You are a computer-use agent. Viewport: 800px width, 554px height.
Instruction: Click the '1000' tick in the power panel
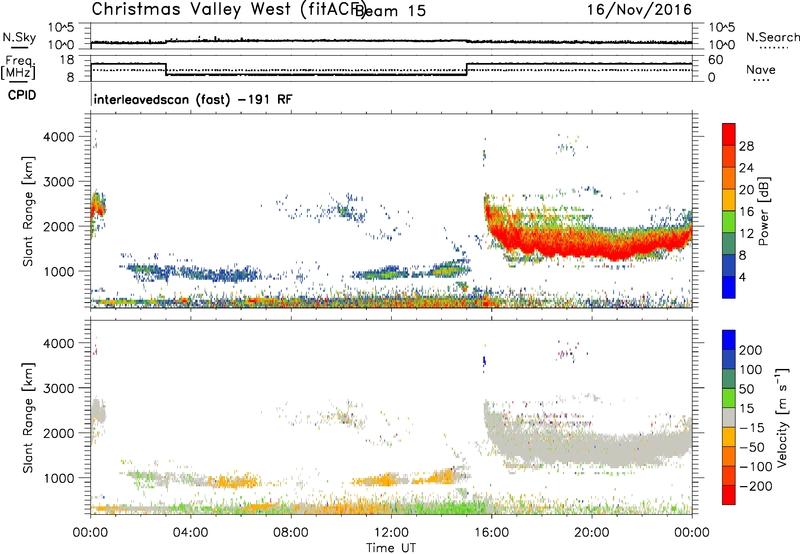pos(59,271)
